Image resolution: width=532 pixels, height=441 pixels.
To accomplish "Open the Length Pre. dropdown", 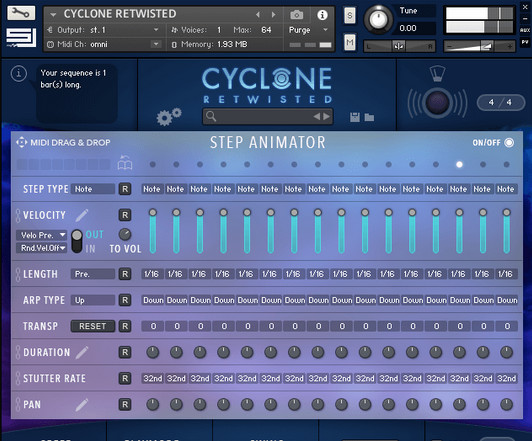I will click(x=93, y=274).
